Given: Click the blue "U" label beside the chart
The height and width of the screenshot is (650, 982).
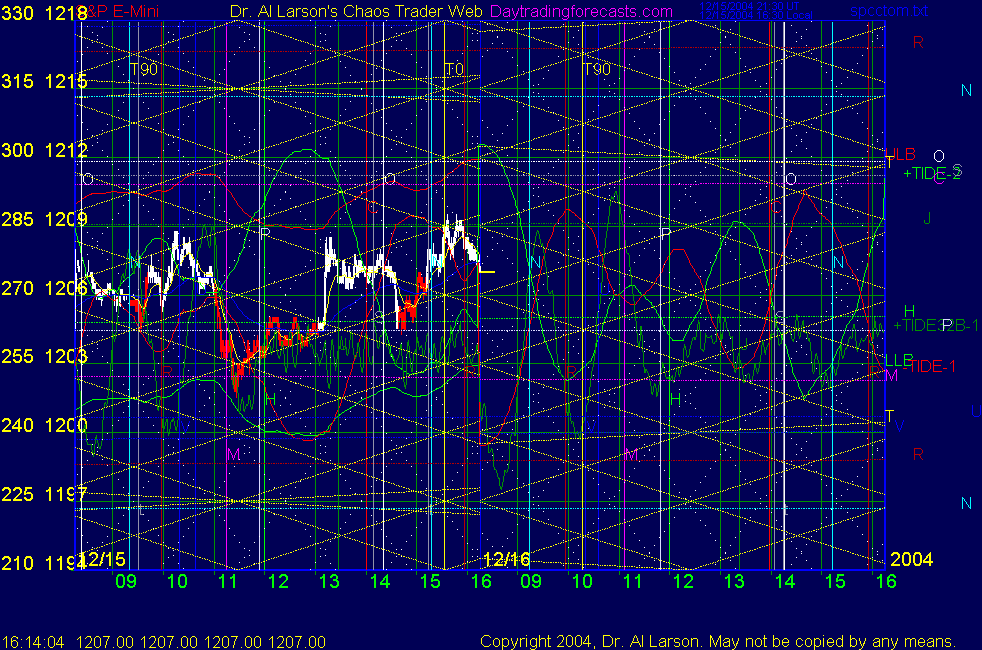Looking at the screenshot, I should tap(976, 411).
